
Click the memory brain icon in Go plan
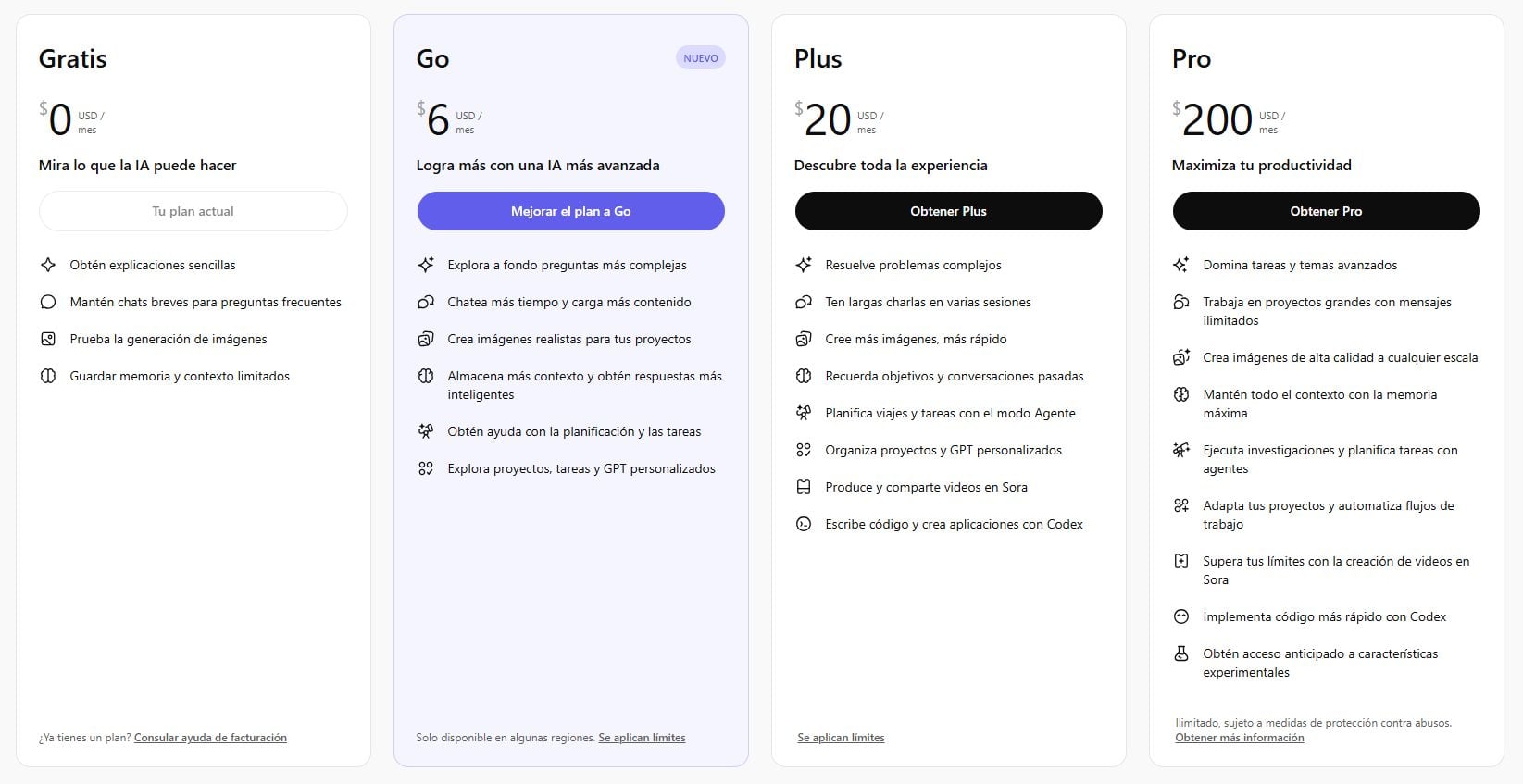[426, 376]
